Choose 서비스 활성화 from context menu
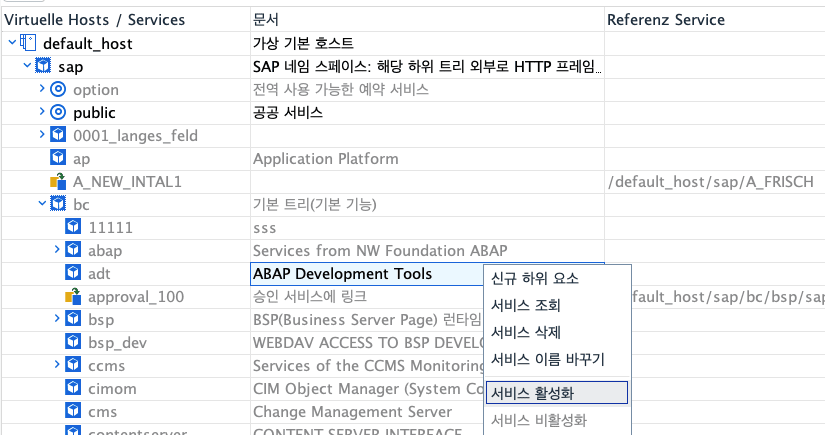This screenshot has height=435, width=825. tap(557, 393)
